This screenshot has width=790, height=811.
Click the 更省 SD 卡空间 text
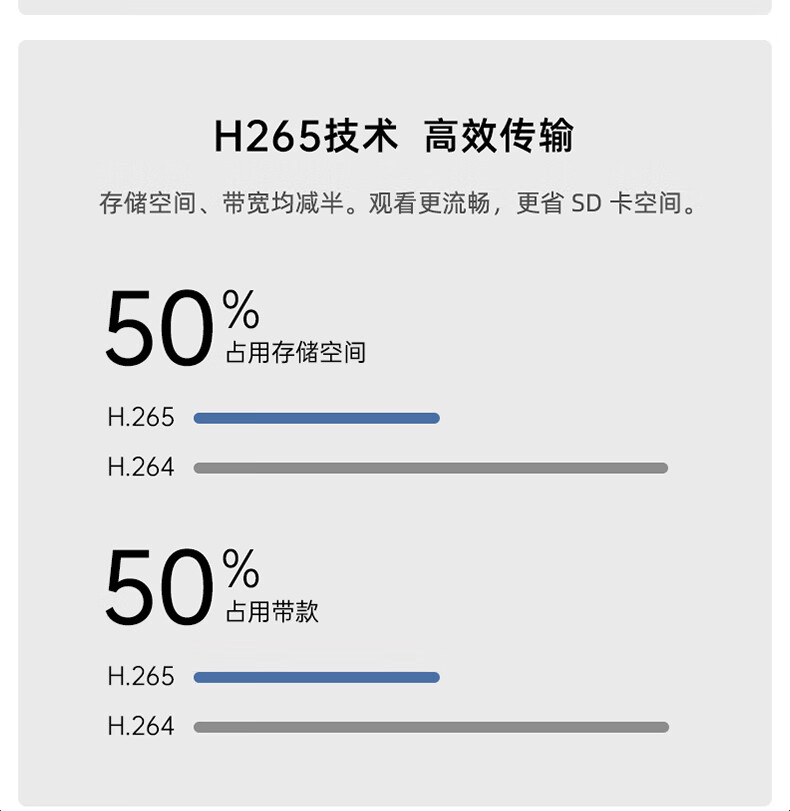pyautogui.click(x=599, y=203)
